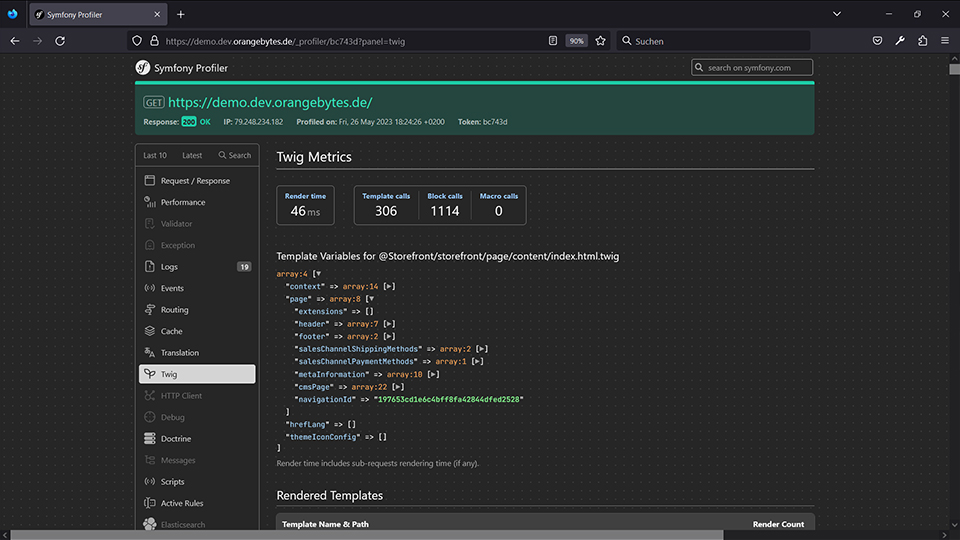Switch to the Request / Response panel
The image size is (960, 540).
(195, 181)
